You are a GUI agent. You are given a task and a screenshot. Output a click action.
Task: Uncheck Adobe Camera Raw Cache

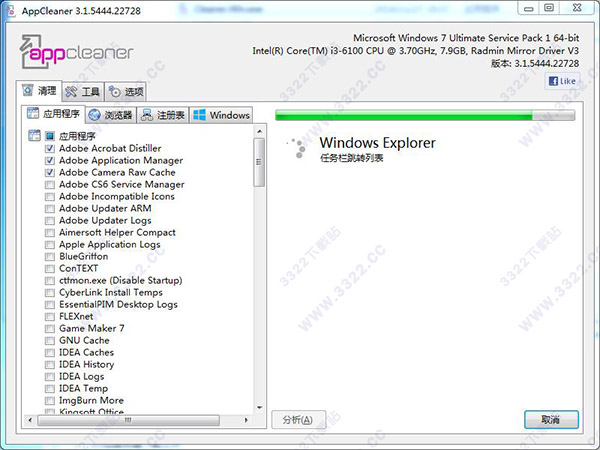pyautogui.click(x=50, y=172)
